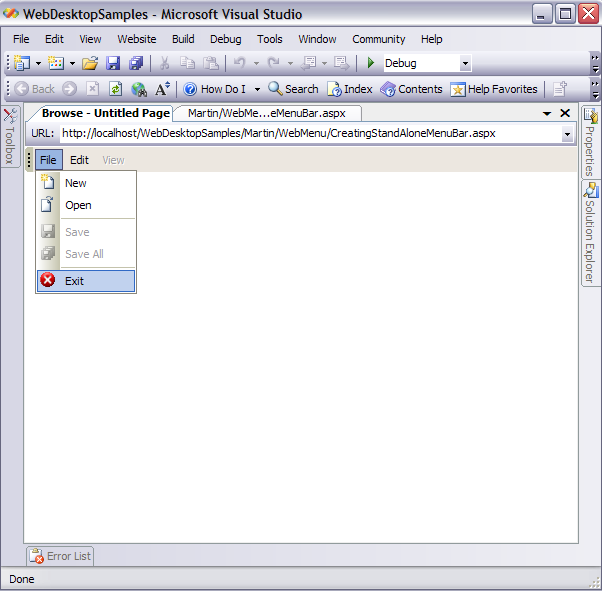Click the Save All toolbar icon
The image size is (602, 591).
coord(136,64)
